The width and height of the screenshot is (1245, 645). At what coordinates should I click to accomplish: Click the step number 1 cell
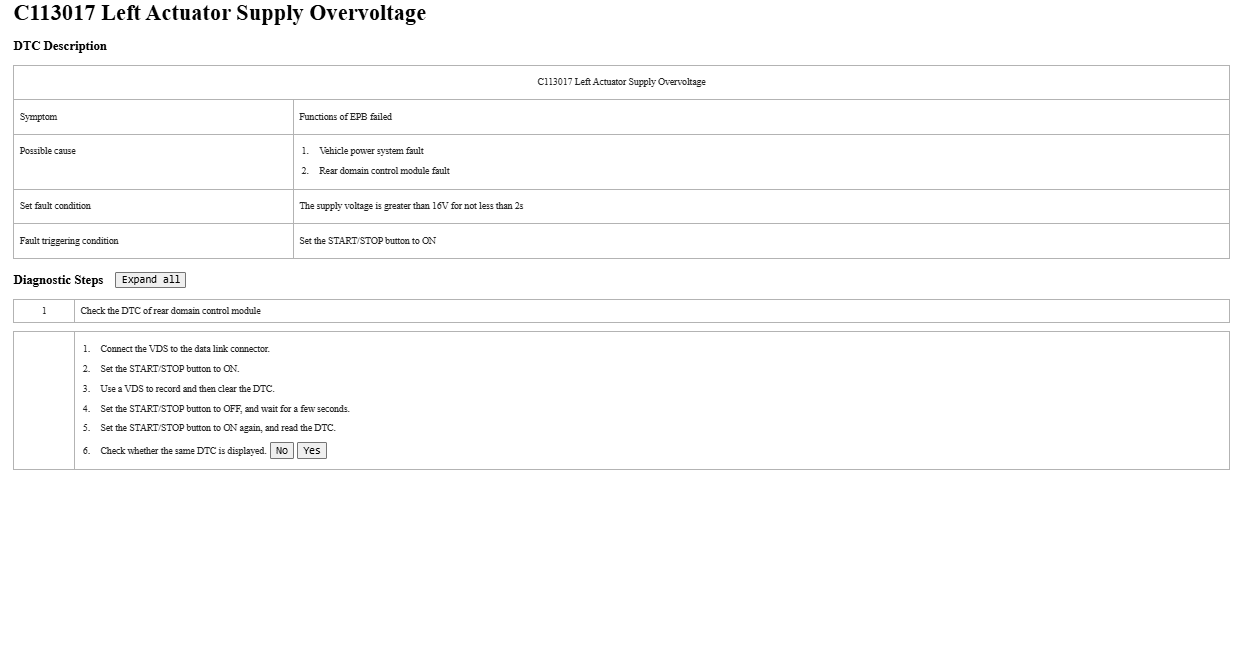(44, 311)
